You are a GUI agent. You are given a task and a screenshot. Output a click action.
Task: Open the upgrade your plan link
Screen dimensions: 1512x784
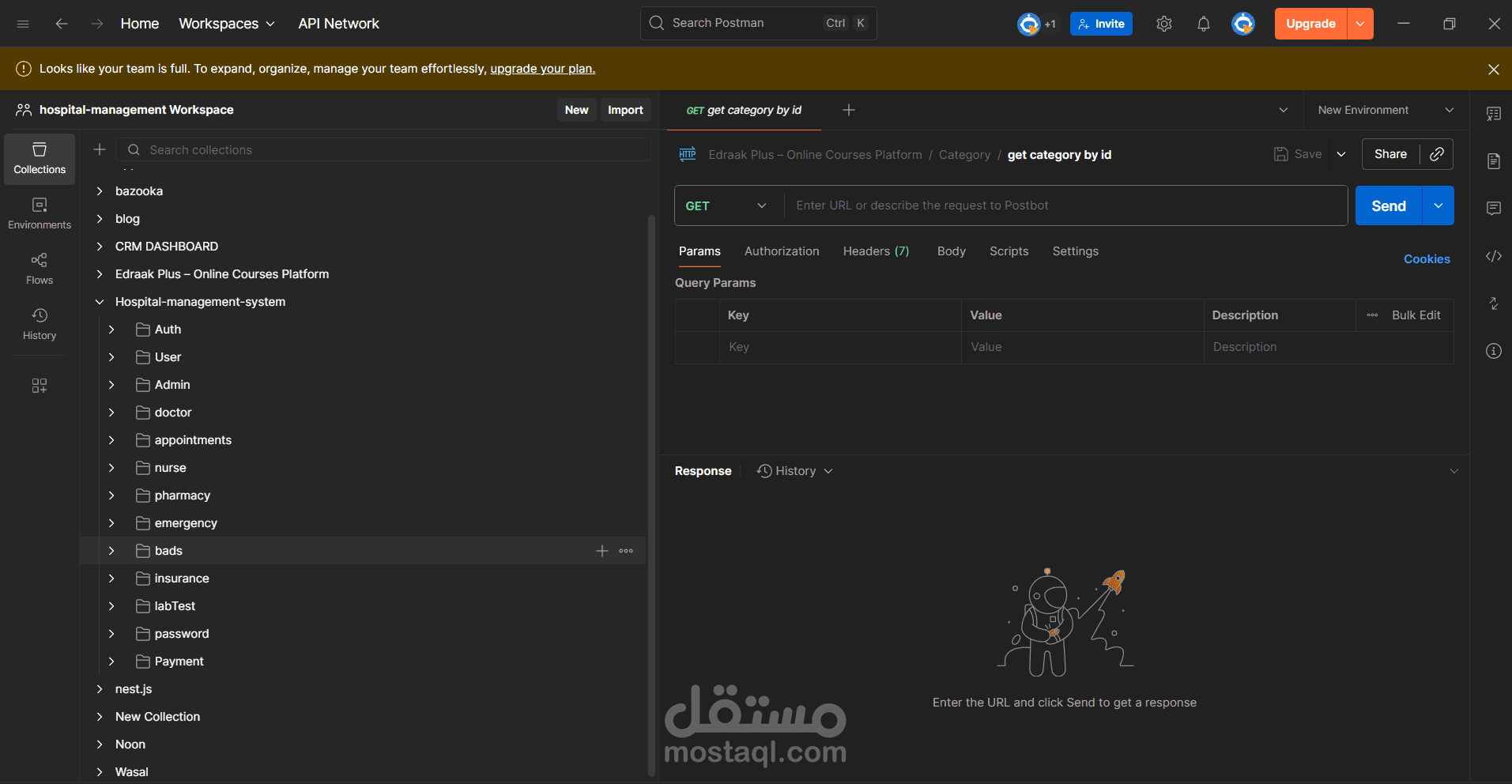pyautogui.click(x=543, y=69)
